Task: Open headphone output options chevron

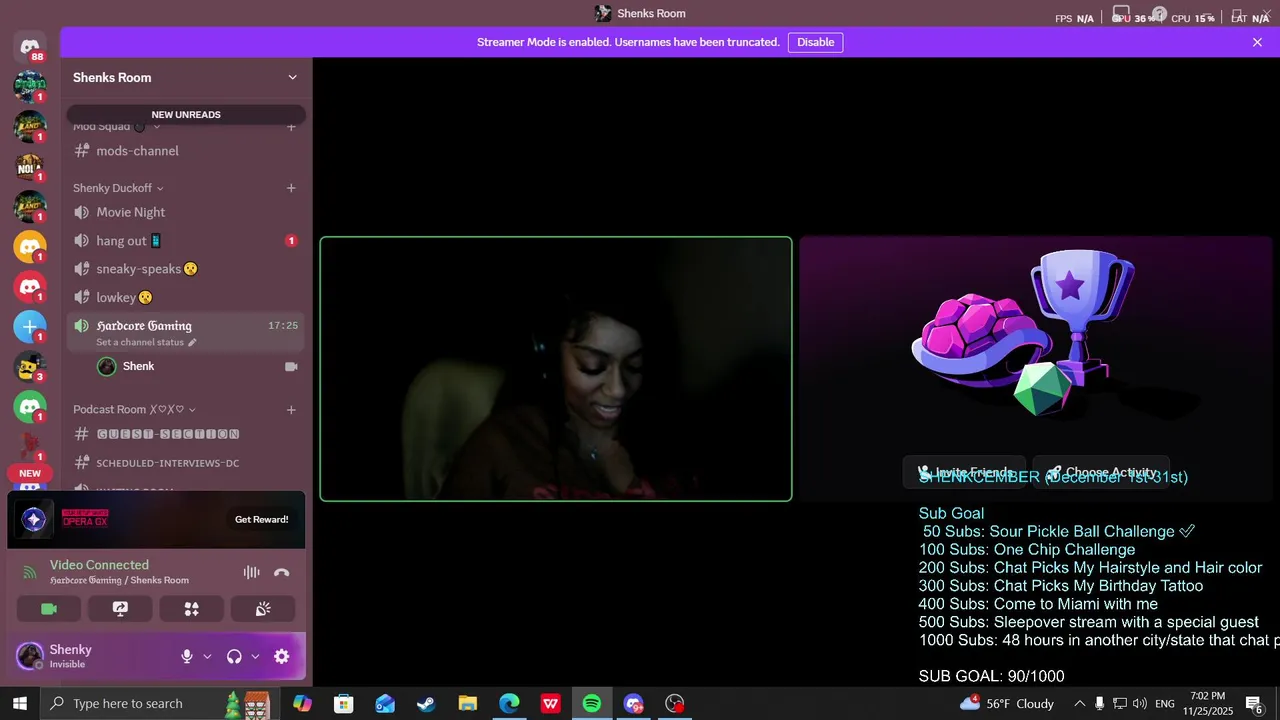Action: 255,657
